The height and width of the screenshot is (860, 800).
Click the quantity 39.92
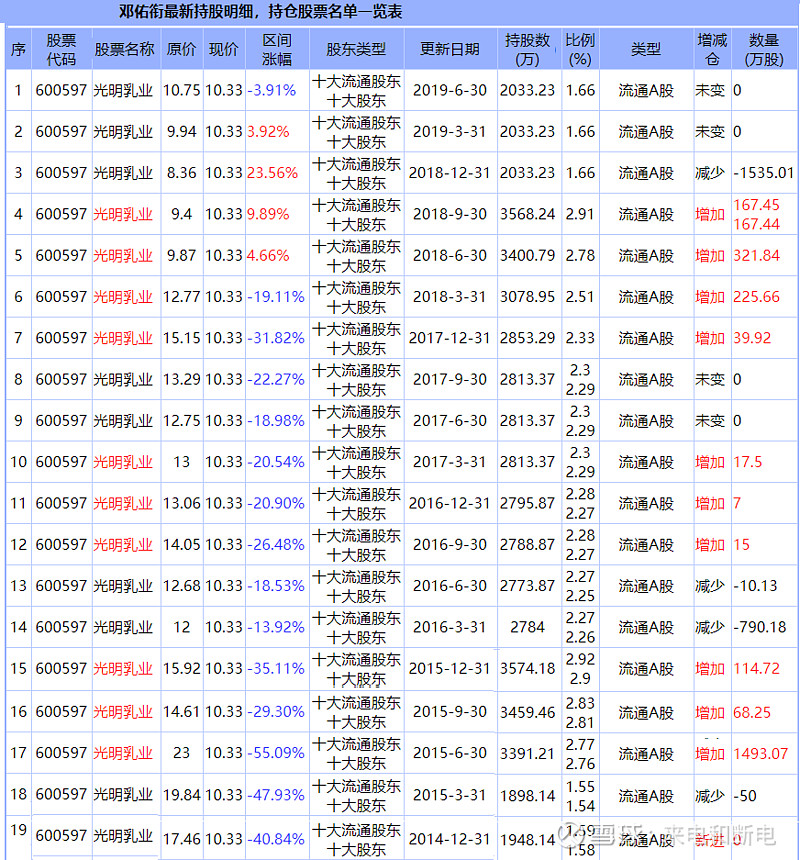(x=752, y=338)
